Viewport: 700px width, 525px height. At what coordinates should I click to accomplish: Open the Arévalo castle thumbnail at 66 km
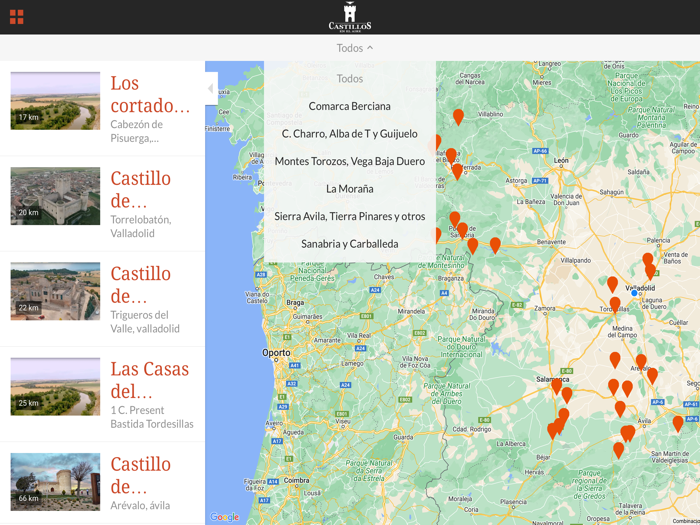(55, 482)
